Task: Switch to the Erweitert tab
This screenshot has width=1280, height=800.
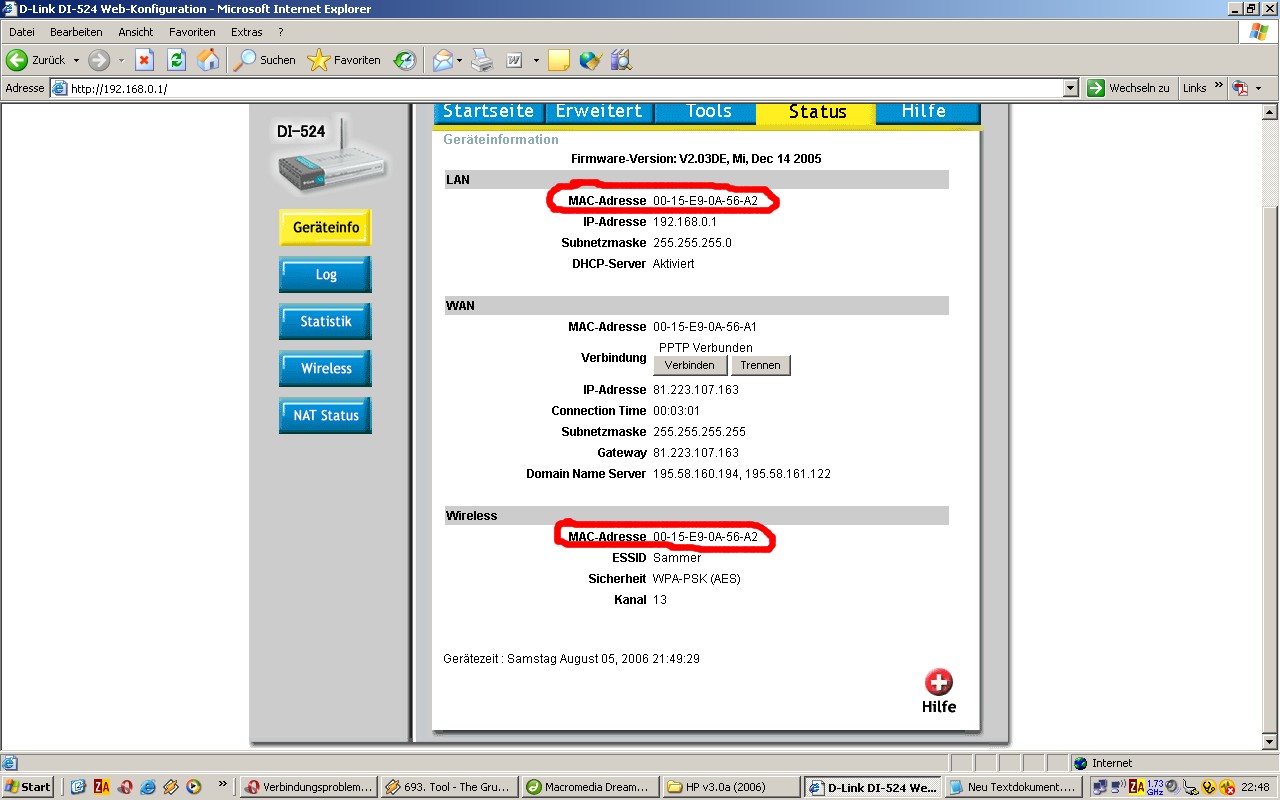Action: [x=598, y=112]
